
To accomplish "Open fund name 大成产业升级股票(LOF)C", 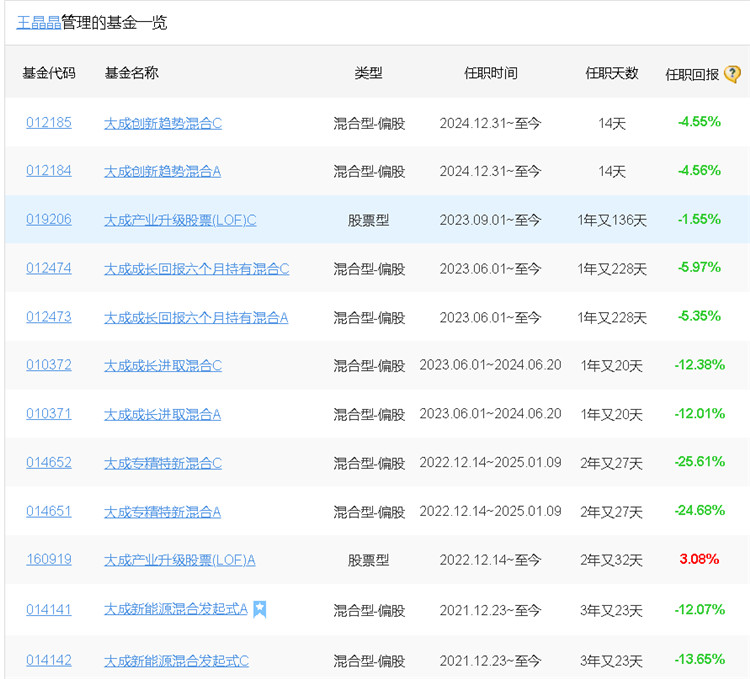I will pos(180,220).
